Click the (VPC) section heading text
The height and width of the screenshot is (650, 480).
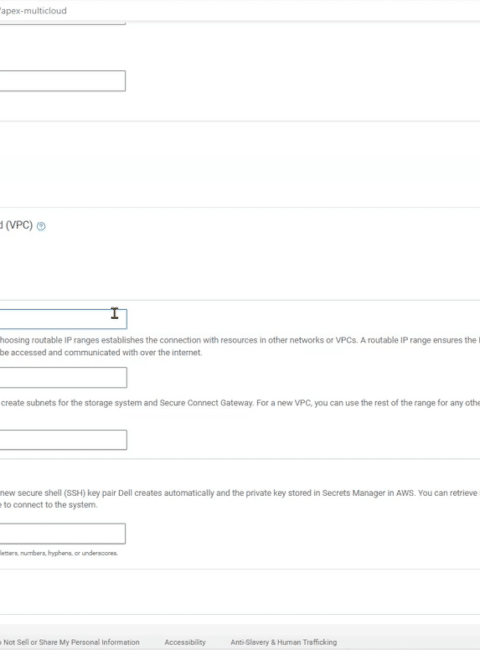click(x=17, y=225)
